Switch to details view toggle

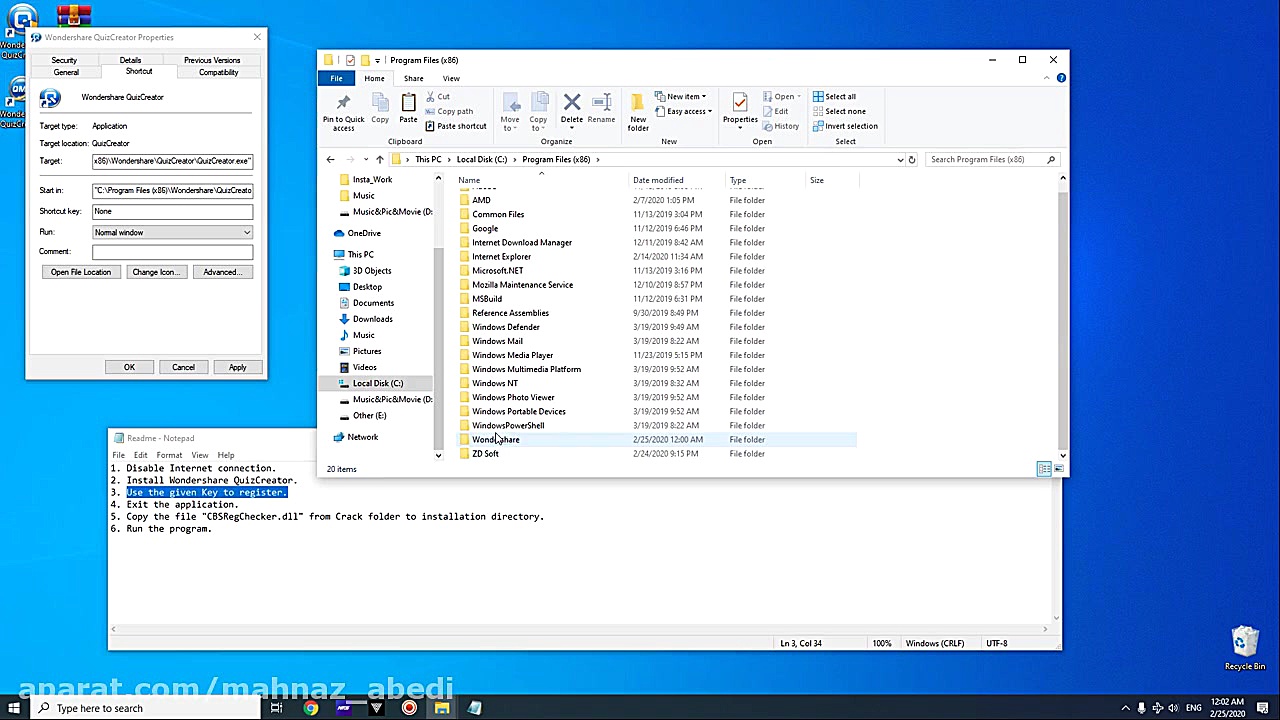pos(1044,469)
